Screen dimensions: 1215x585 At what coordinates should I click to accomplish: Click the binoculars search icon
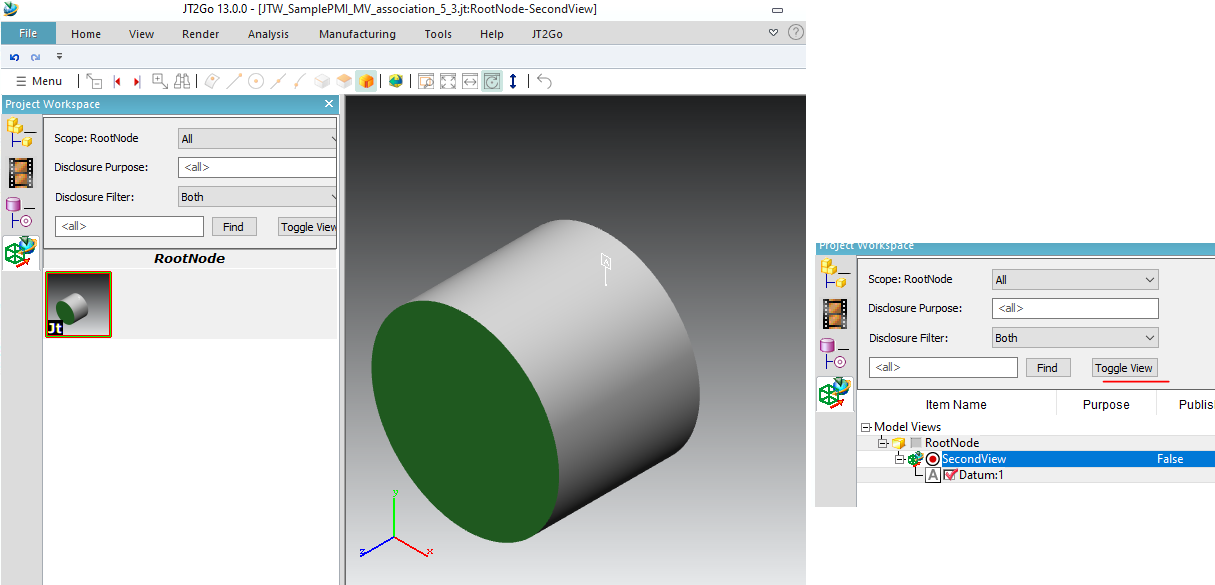[x=181, y=81]
